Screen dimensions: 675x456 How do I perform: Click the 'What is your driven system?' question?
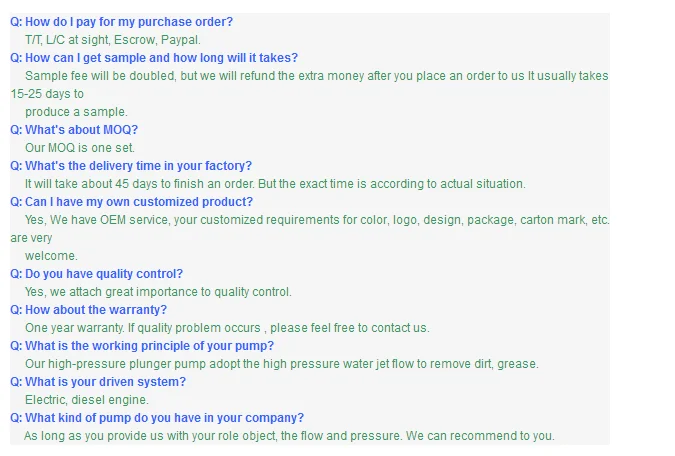[98, 382]
